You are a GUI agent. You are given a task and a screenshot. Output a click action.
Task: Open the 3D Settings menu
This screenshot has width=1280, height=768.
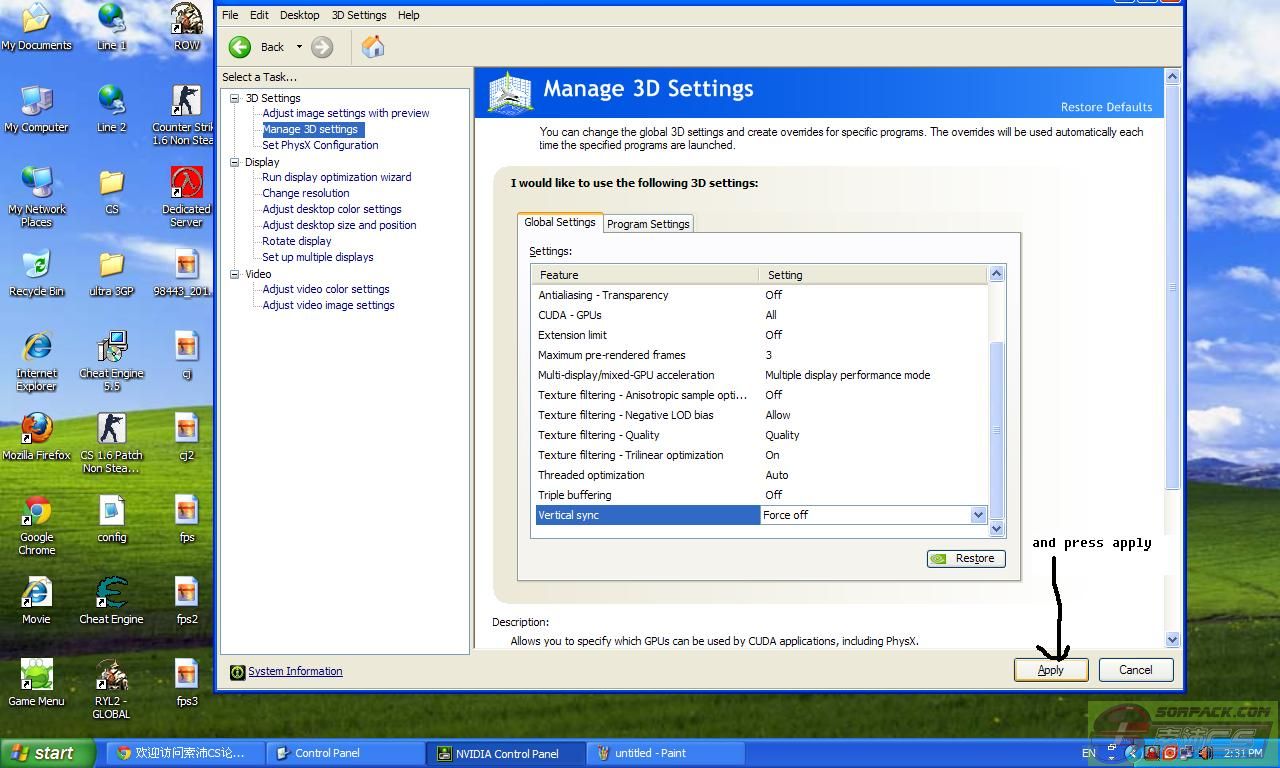point(358,15)
